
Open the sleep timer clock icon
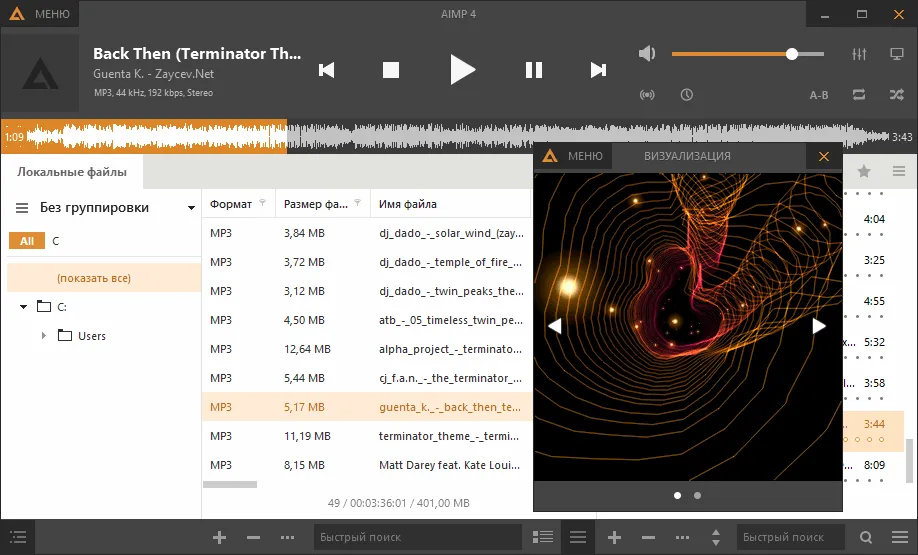click(x=687, y=94)
